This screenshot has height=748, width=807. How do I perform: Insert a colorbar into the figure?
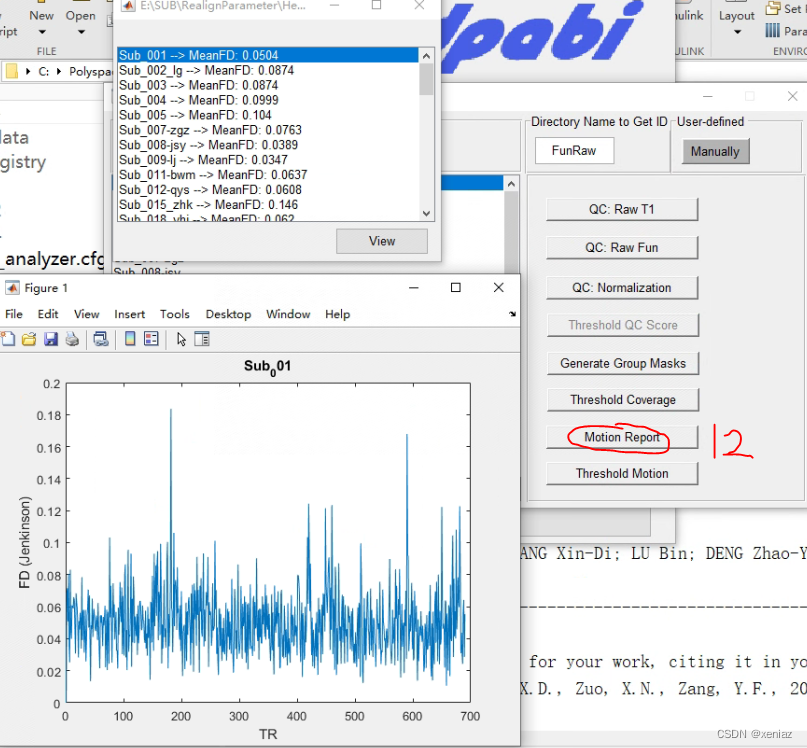(131, 338)
